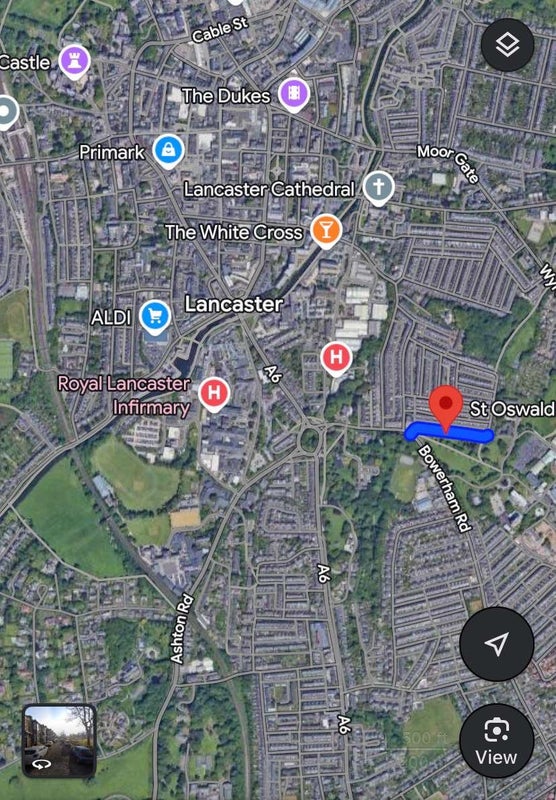556x800 pixels.
Task: Tap the navigation arrow location button
Action: [x=496, y=644]
